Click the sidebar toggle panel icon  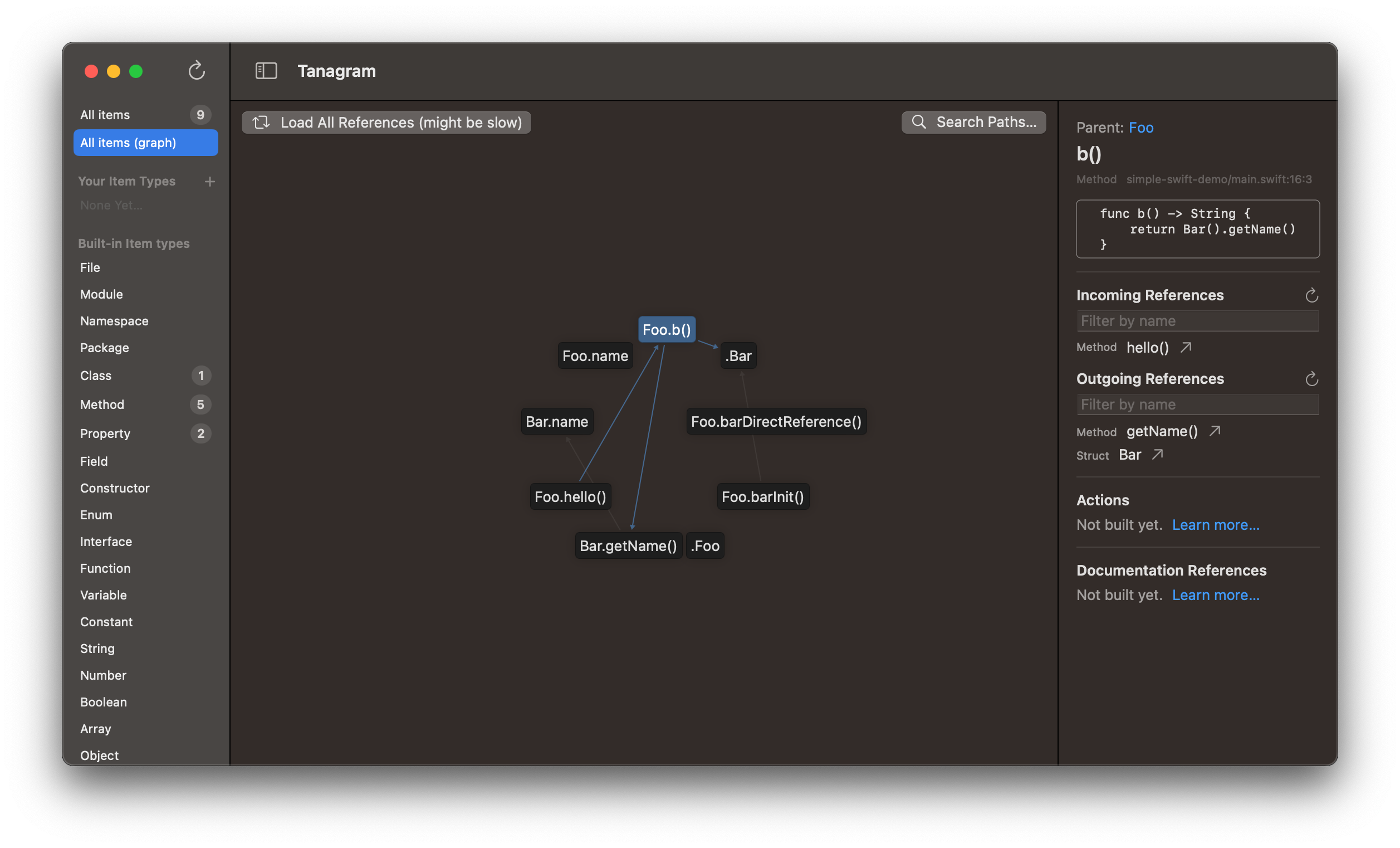coord(265,70)
